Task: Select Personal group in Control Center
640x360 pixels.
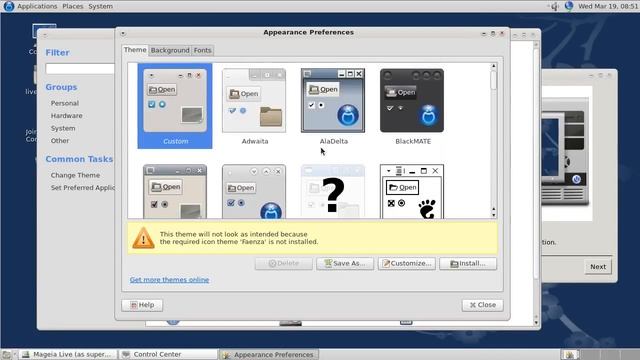Action: (64, 103)
